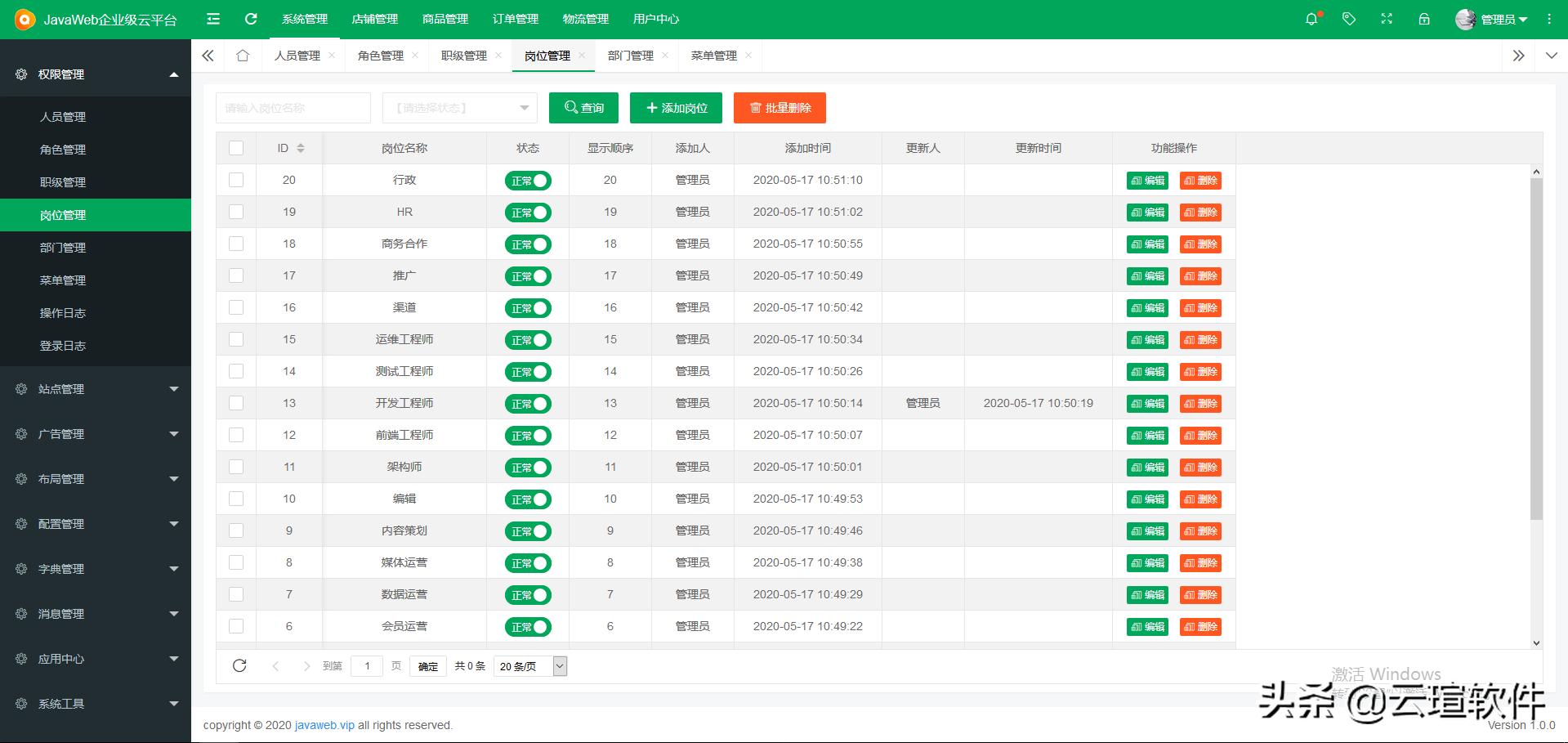This screenshot has width=1568, height=743.
Task: Toggle the select-all checkbox in the table header
Action: tap(236, 148)
